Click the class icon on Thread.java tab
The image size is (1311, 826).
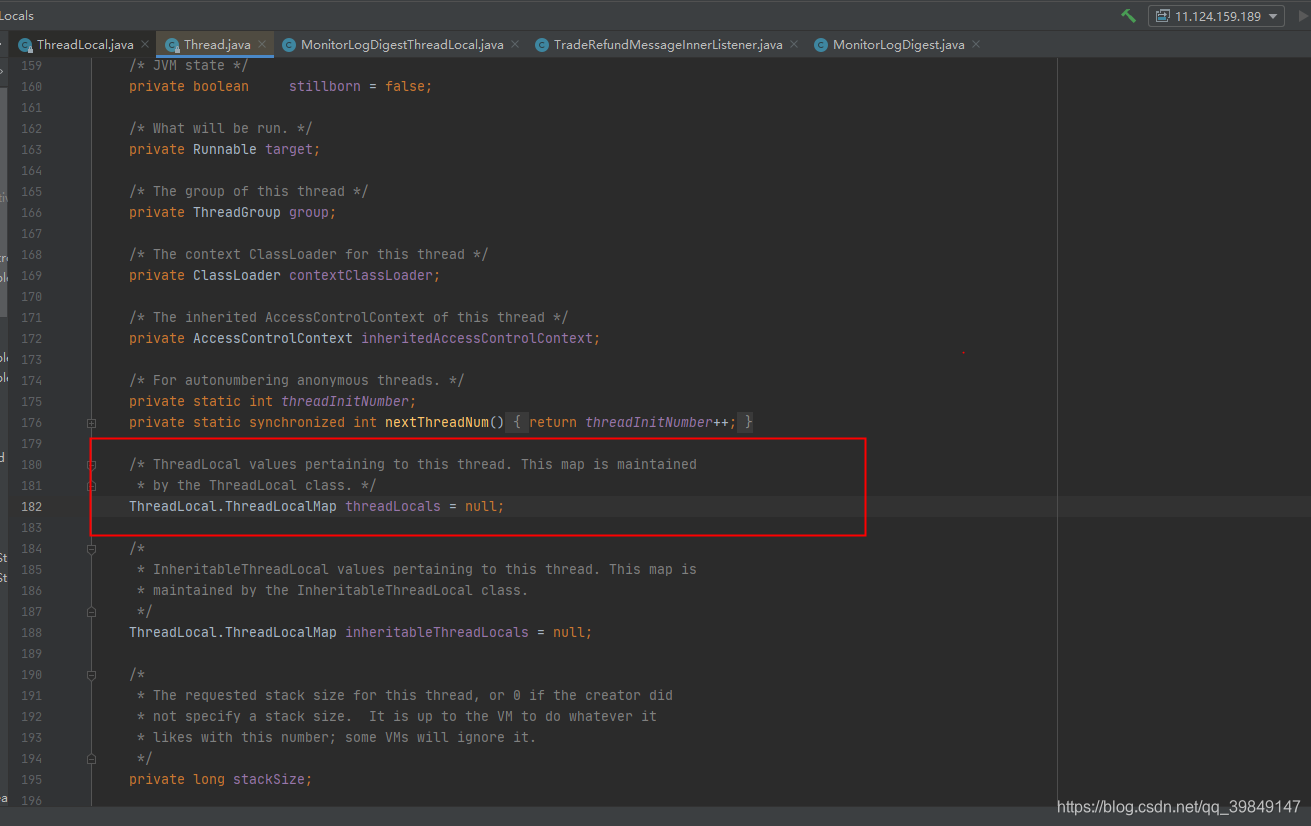pos(172,45)
